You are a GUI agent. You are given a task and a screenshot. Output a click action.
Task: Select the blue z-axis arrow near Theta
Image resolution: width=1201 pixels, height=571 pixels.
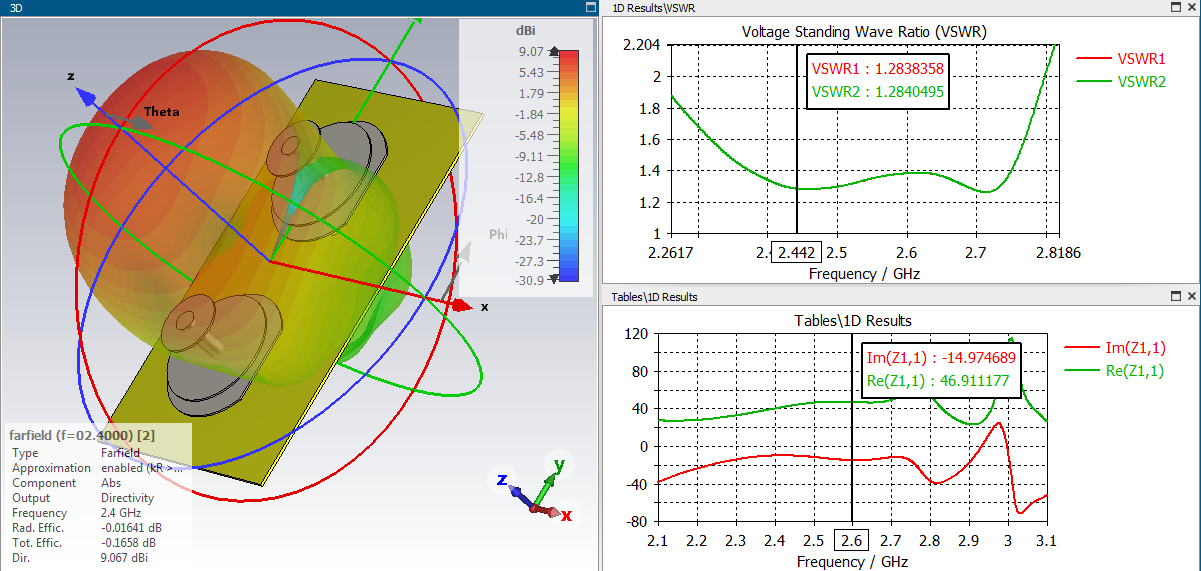coord(87,97)
